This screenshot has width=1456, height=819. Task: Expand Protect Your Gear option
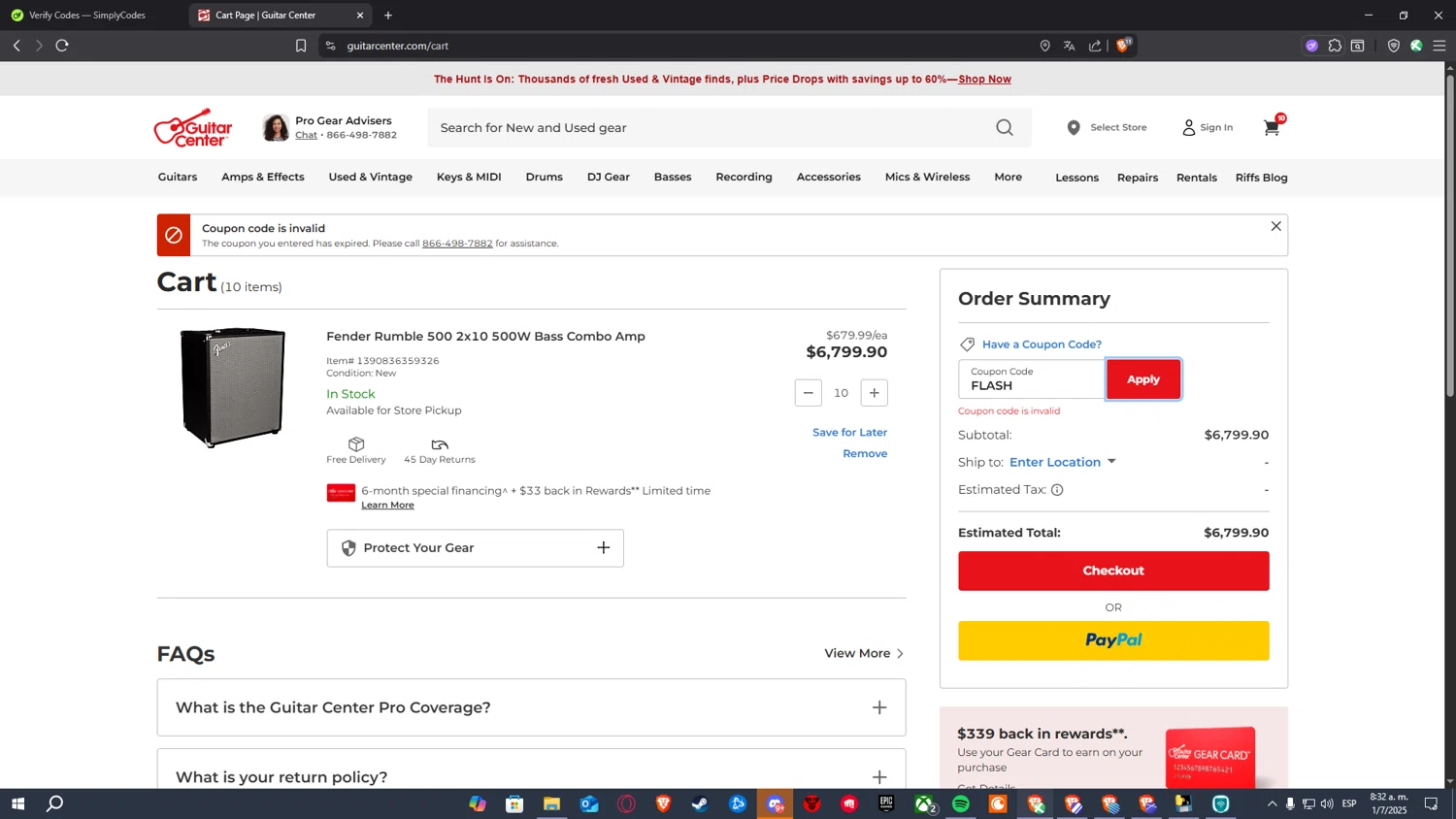(x=475, y=548)
